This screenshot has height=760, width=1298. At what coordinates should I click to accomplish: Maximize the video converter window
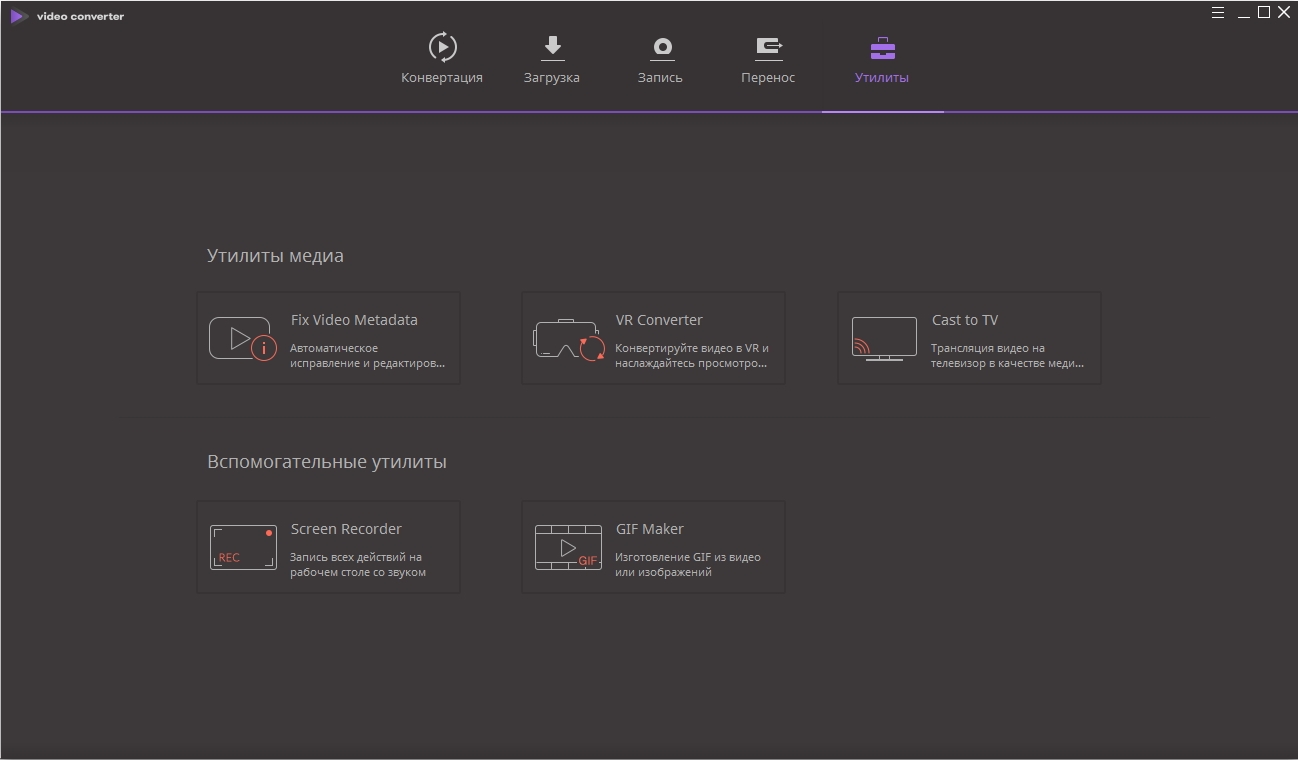1264,13
